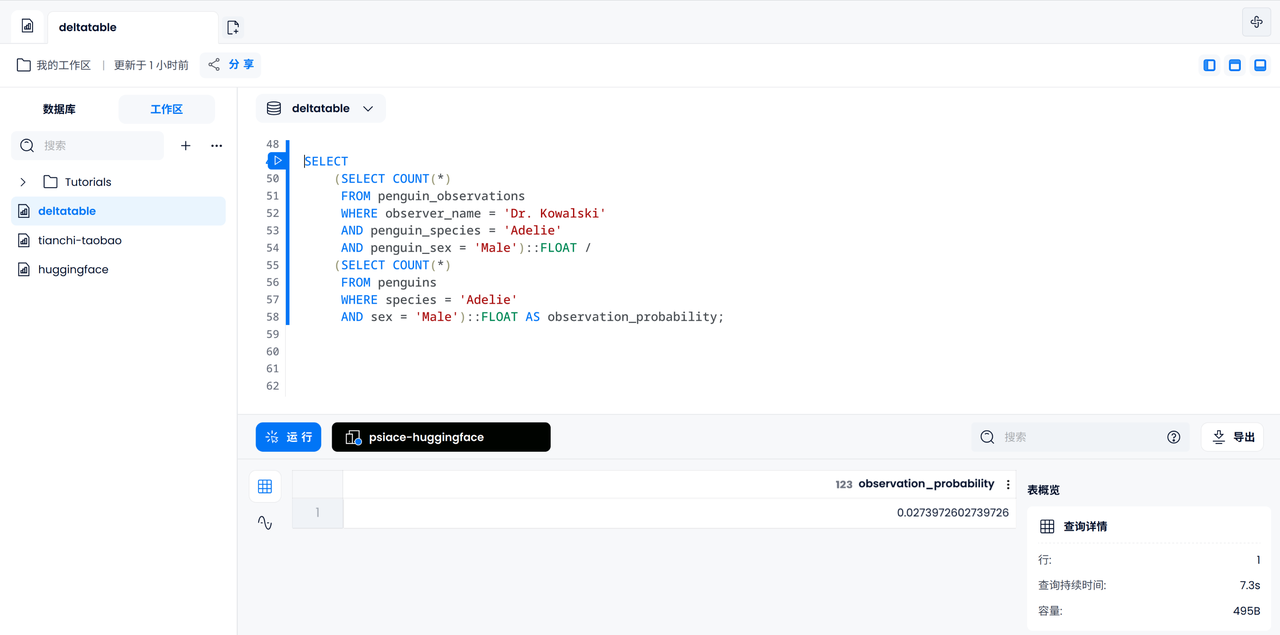Image resolution: width=1280 pixels, height=635 pixels.
Task: Click the 导出 export button
Action: click(x=1233, y=437)
